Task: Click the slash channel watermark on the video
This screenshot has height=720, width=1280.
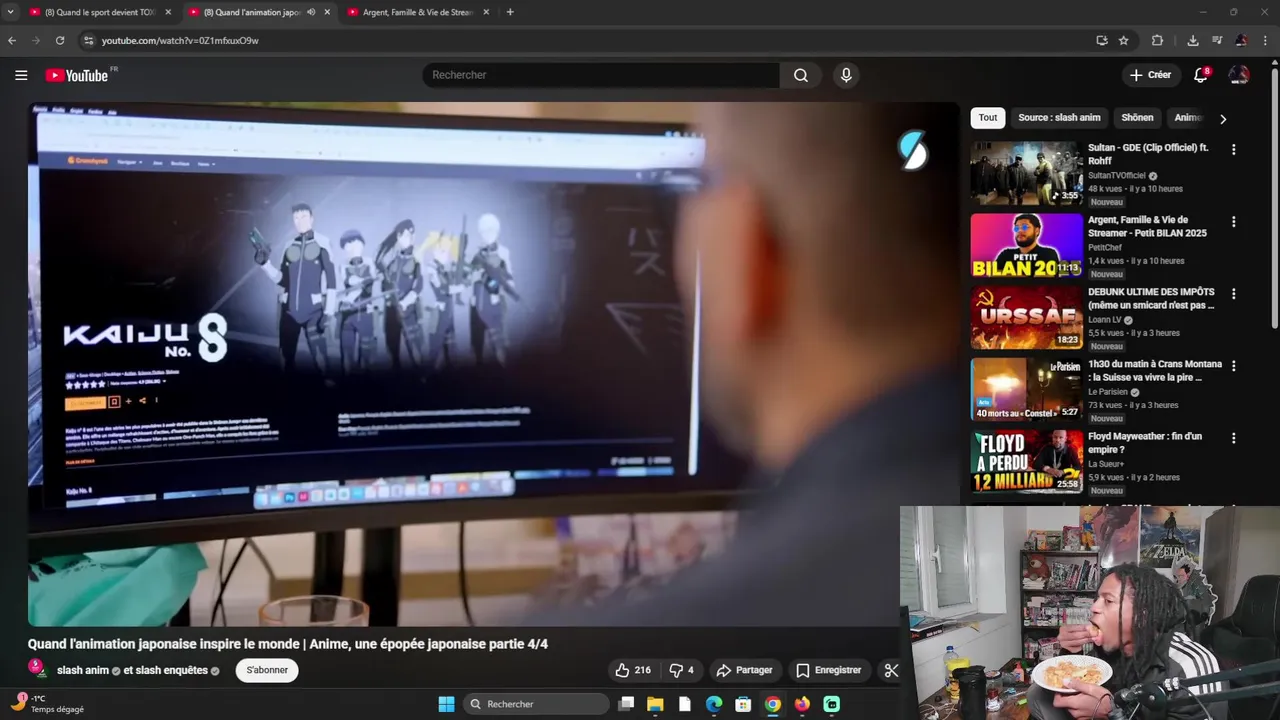Action: point(912,150)
